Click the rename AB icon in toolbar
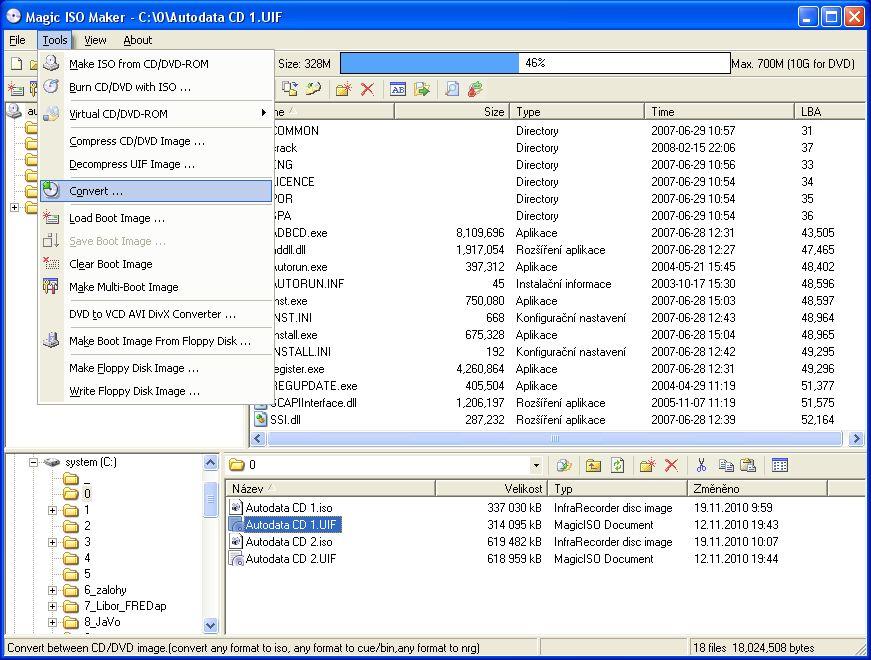Image resolution: width=871 pixels, height=660 pixels. point(398,89)
